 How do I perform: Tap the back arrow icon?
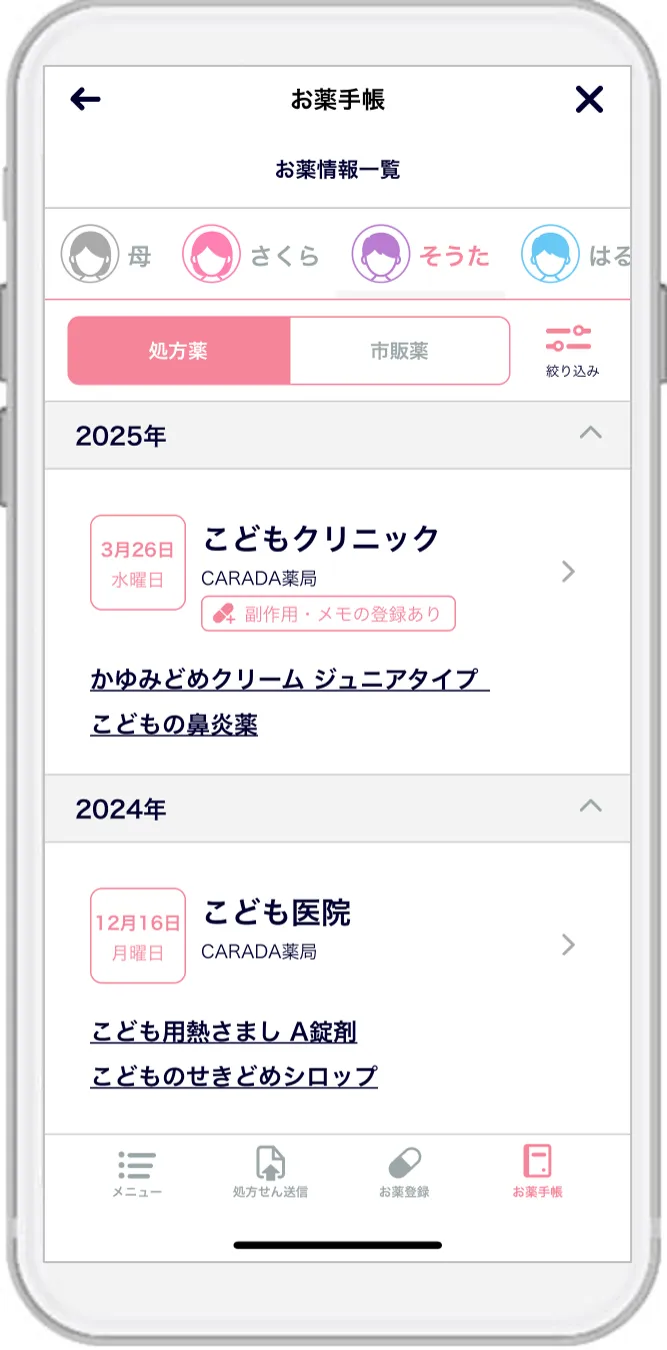pos(86,98)
